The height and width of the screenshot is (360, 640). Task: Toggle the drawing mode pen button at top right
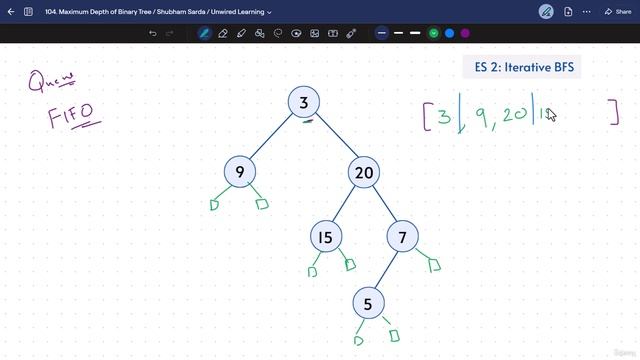546,12
